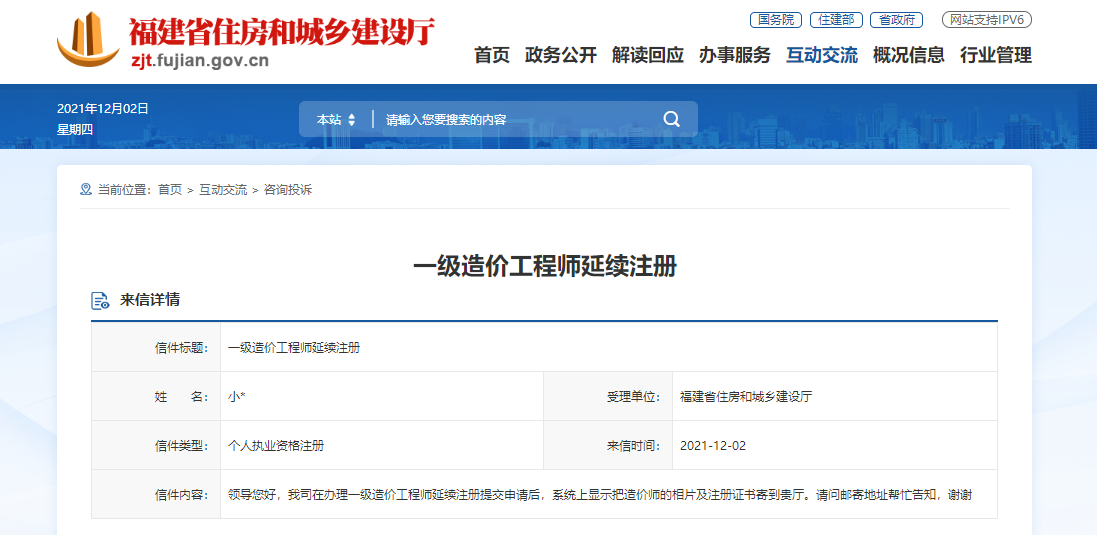Open the 概况信息 menu item
Image resolution: width=1097 pixels, height=535 pixels.
908,56
